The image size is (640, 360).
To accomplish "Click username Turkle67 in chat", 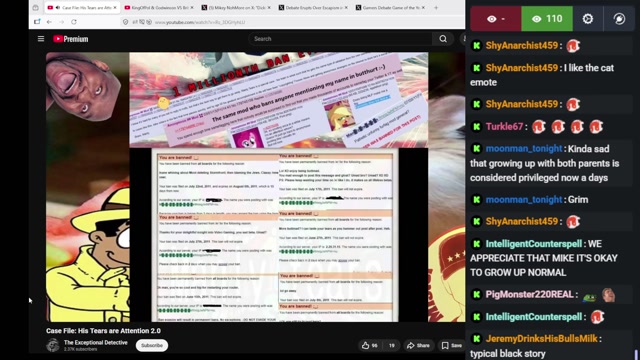I will pos(504,127).
